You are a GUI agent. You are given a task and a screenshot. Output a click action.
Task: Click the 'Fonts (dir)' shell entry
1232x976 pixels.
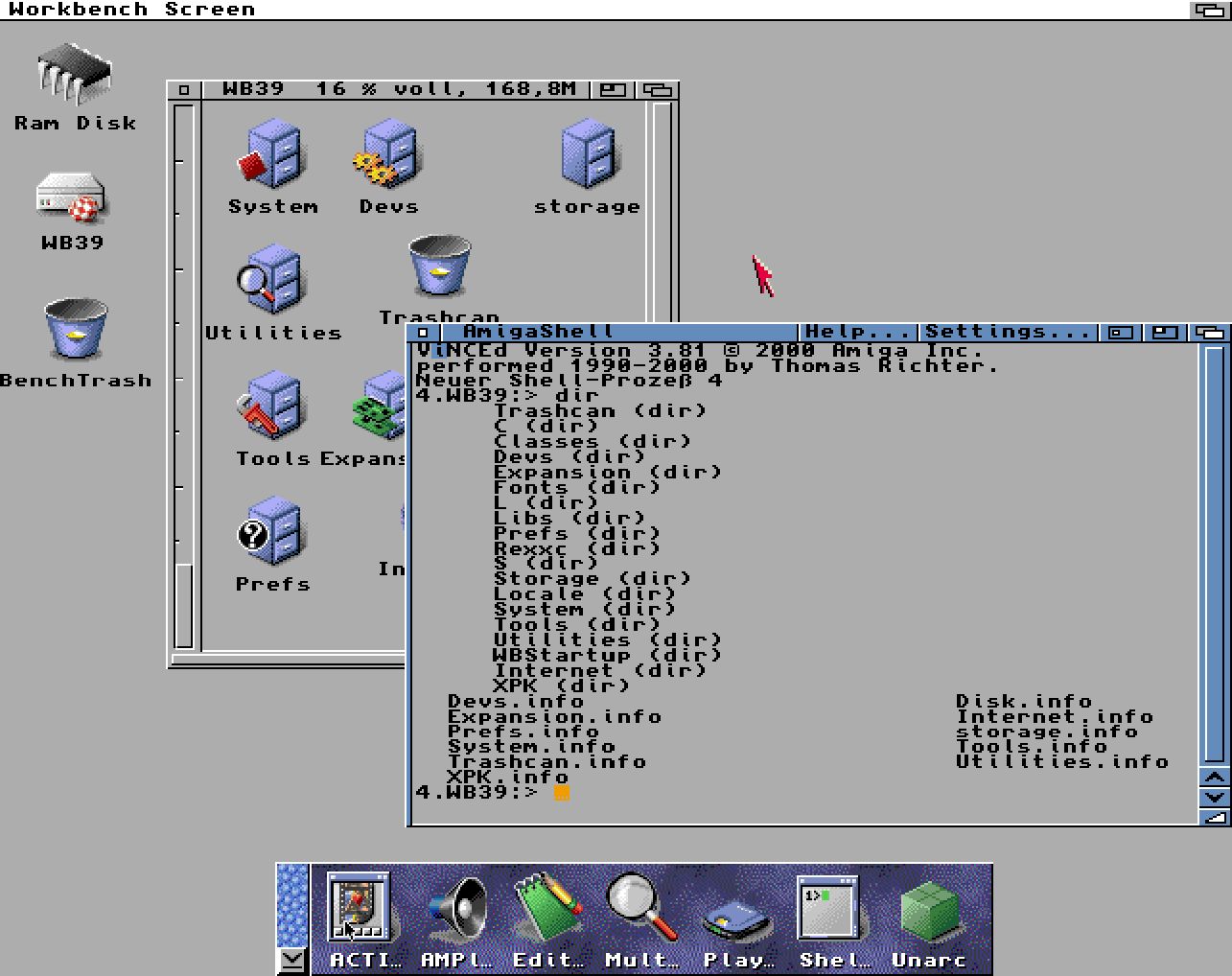click(x=578, y=487)
